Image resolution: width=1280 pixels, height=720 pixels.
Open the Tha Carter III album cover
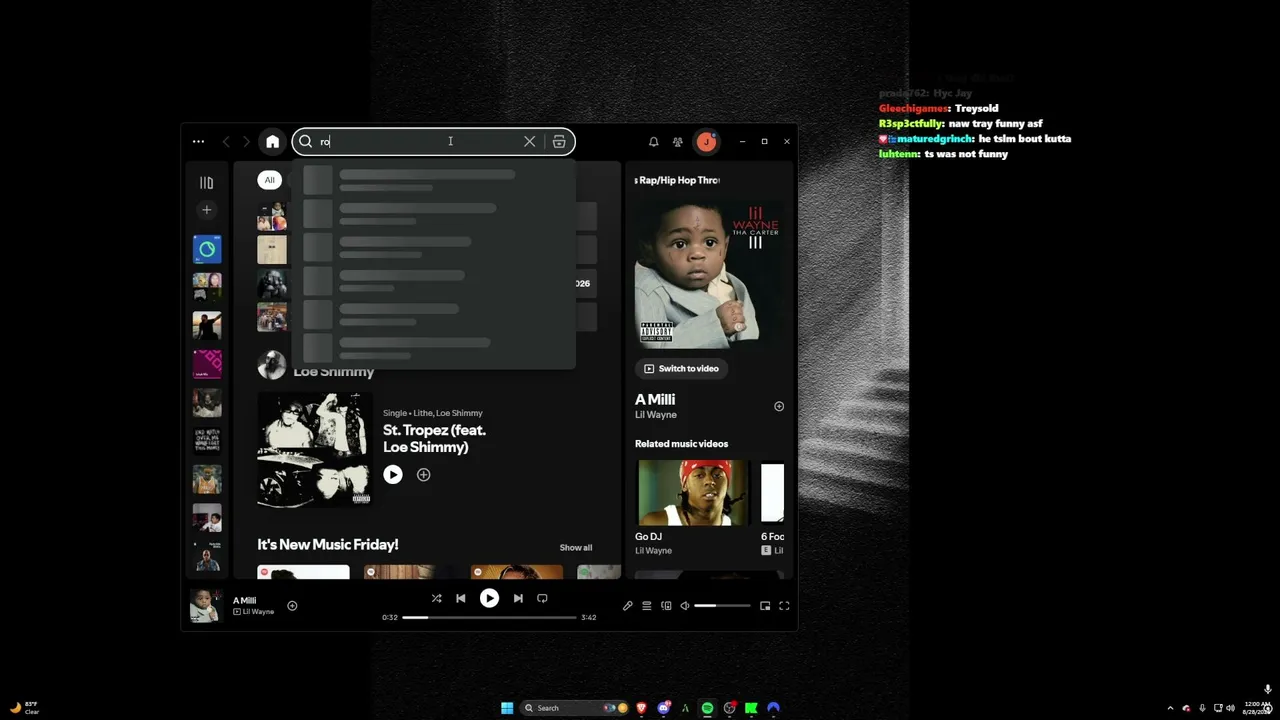tap(709, 272)
